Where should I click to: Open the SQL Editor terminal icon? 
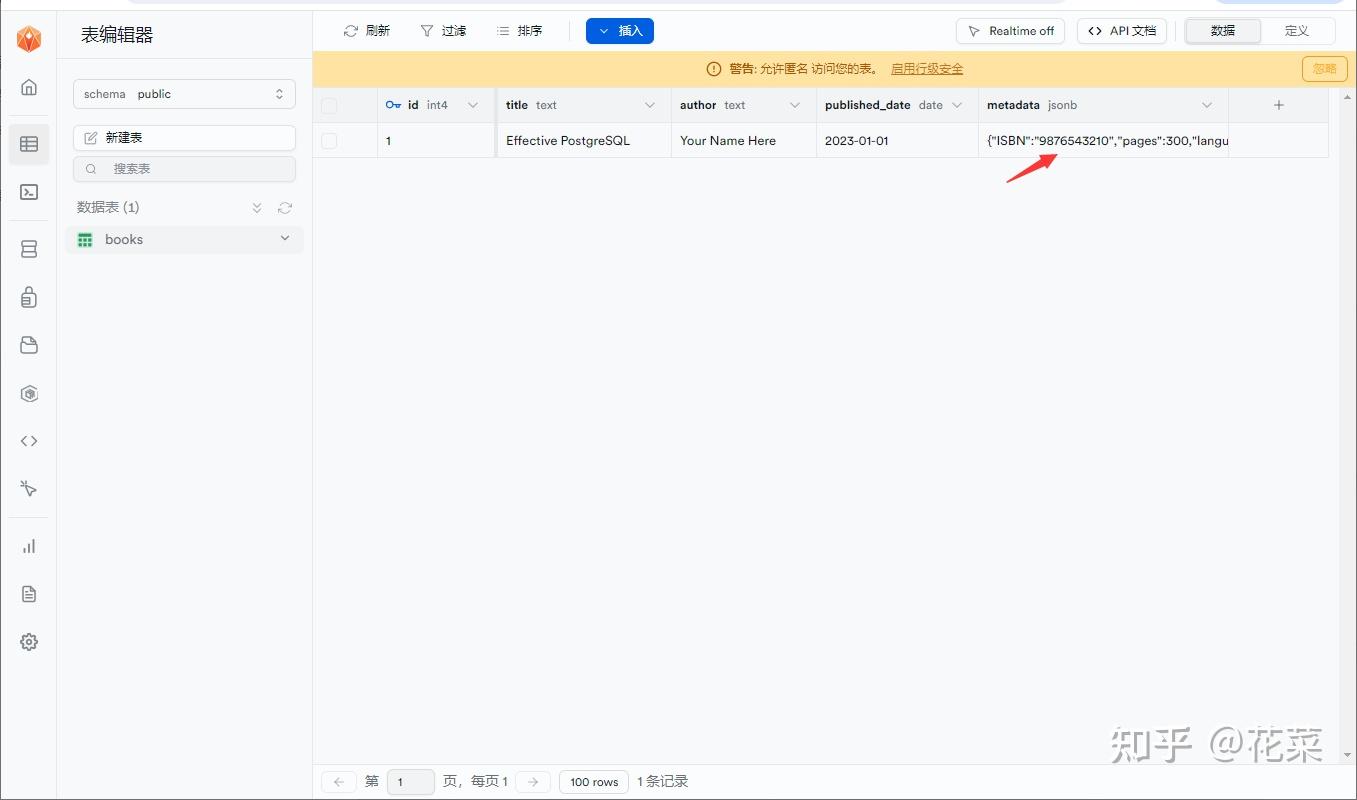[29, 192]
